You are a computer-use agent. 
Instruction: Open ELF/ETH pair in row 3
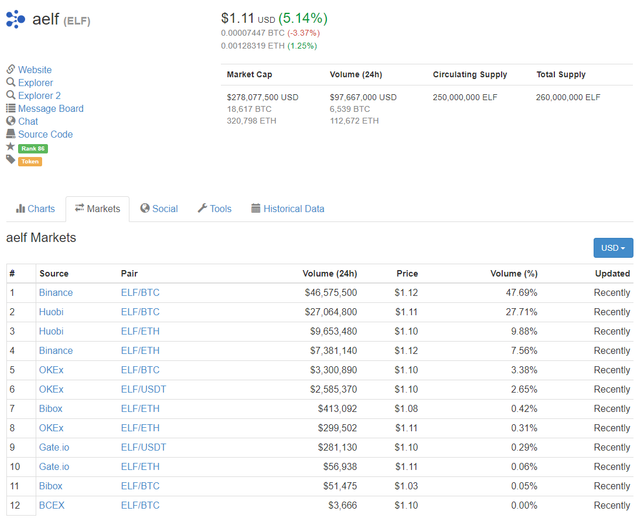pyautogui.click(x=140, y=331)
